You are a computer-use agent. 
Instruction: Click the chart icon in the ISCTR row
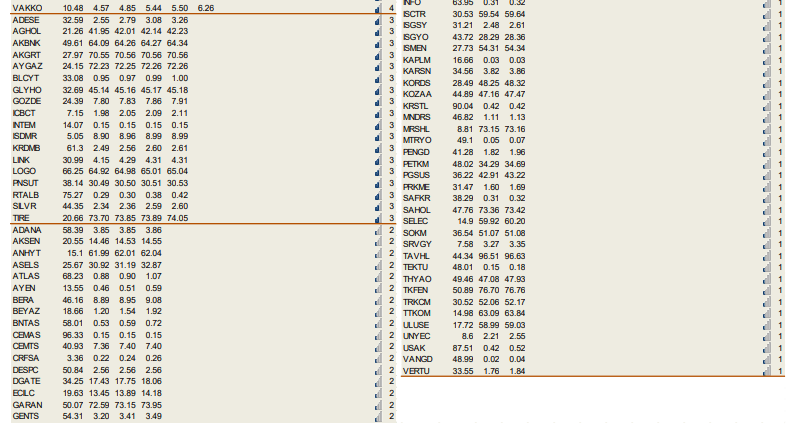coord(766,15)
